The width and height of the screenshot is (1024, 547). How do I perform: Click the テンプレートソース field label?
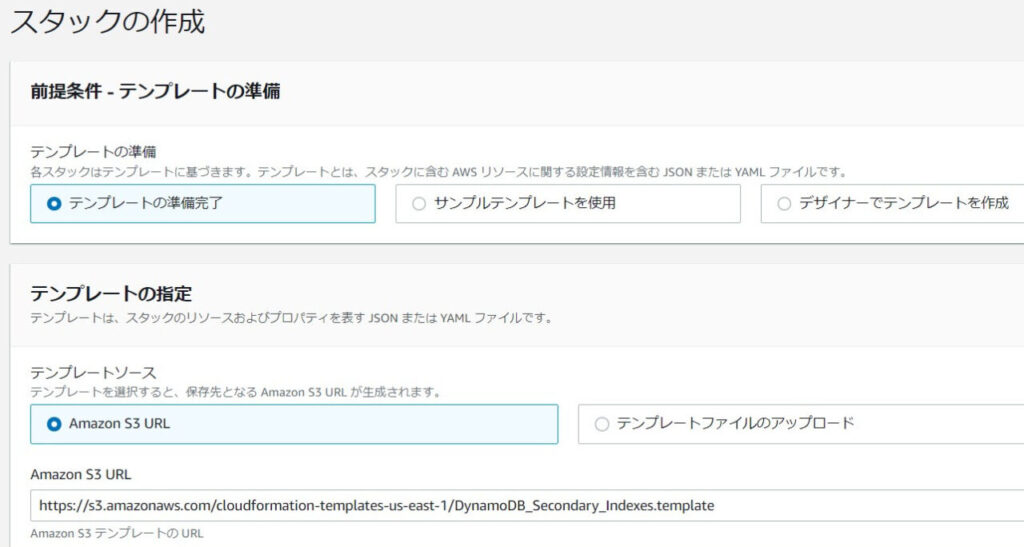[x=93, y=372]
